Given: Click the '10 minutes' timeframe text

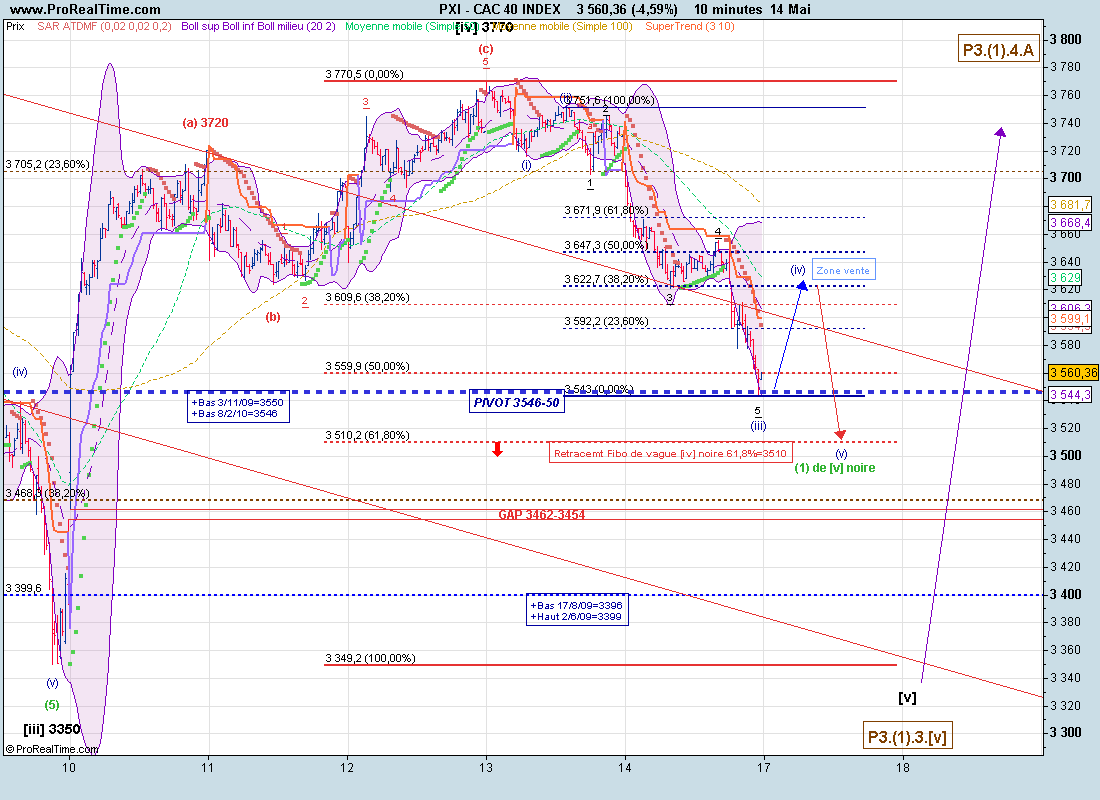Looking at the screenshot, I should (x=728, y=9).
